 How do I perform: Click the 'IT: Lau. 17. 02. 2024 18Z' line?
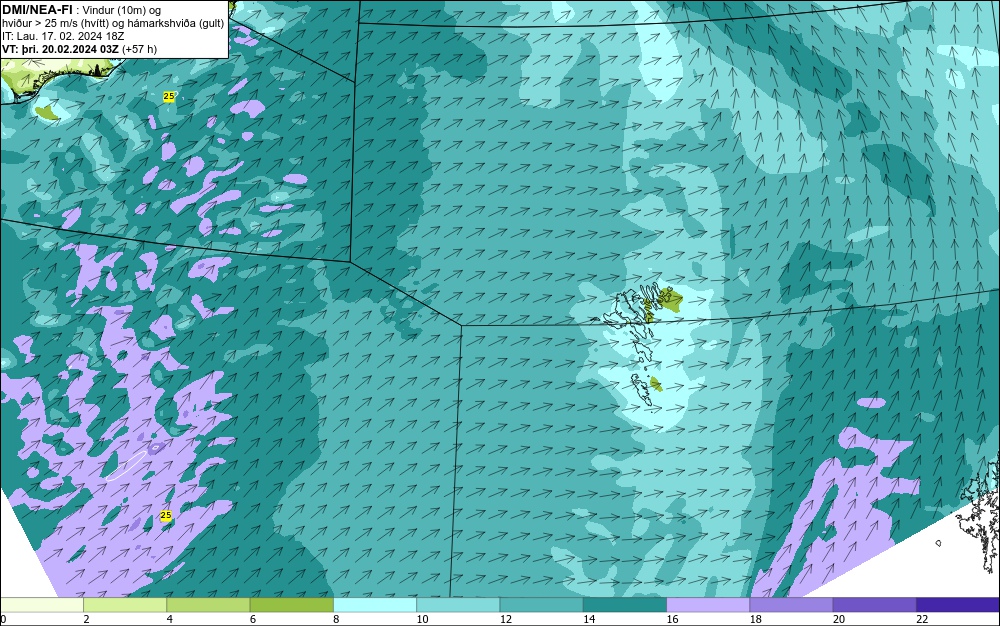[63, 36]
